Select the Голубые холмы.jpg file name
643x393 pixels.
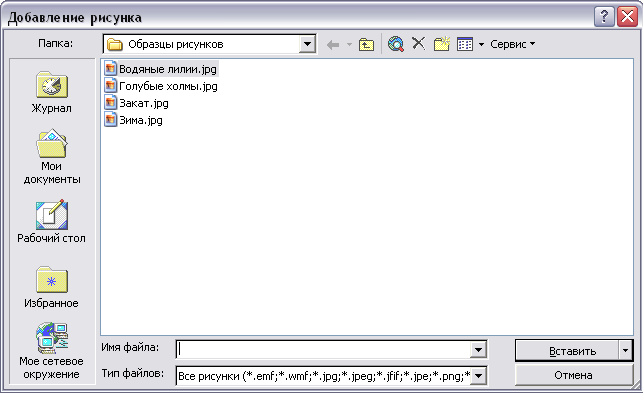pos(168,86)
